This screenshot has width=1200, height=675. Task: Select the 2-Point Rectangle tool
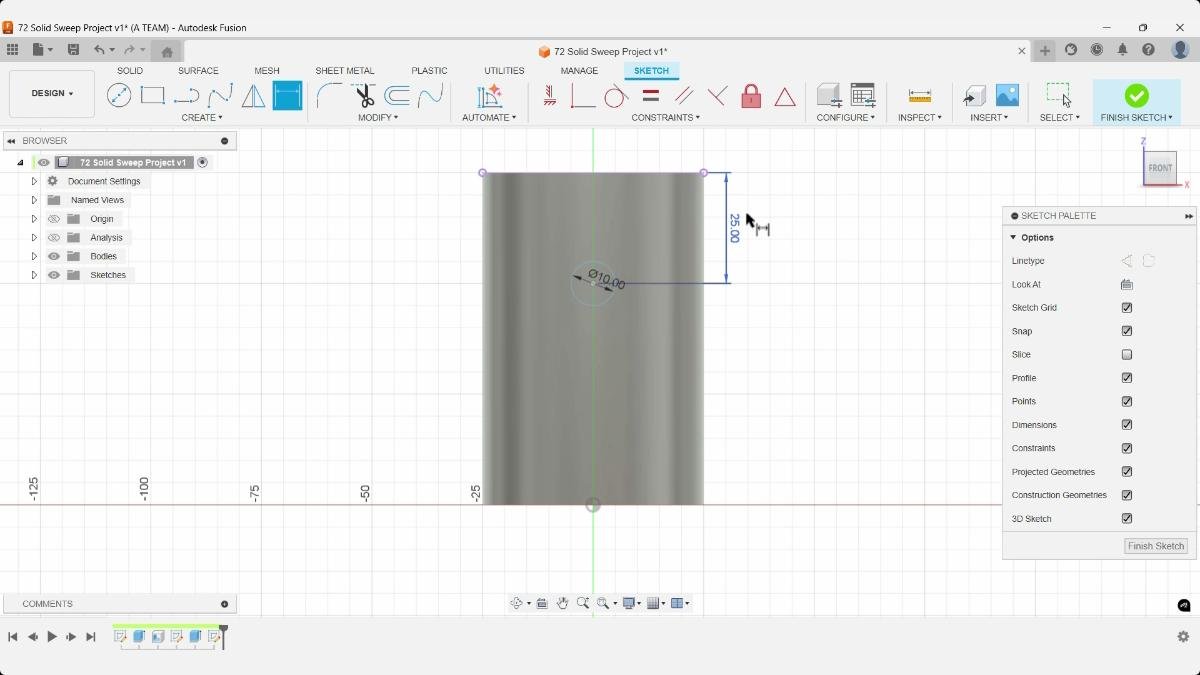click(x=152, y=96)
